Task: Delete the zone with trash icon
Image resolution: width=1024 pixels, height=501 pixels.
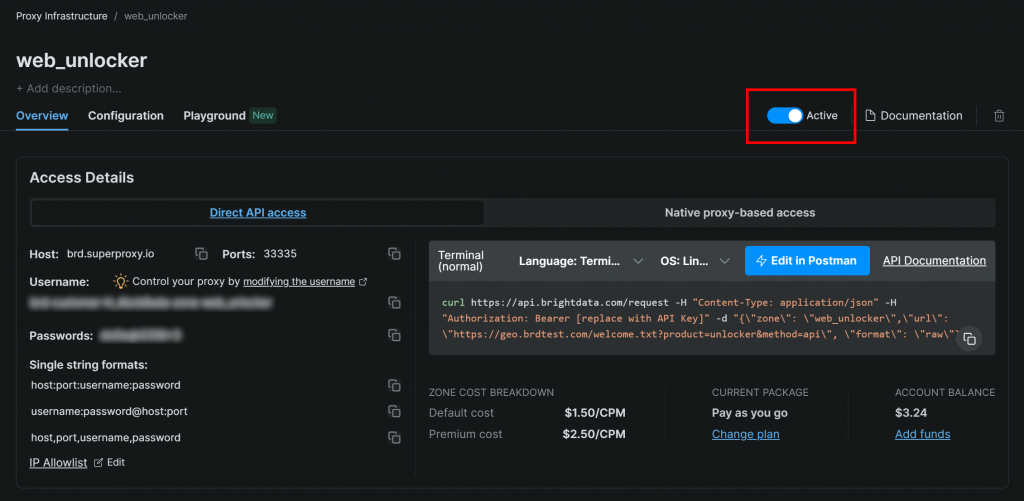Action: [x=999, y=116]
